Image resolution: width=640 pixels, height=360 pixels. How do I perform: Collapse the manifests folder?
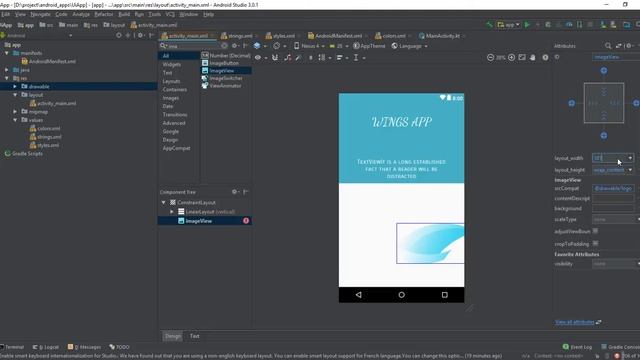point(7,53)
